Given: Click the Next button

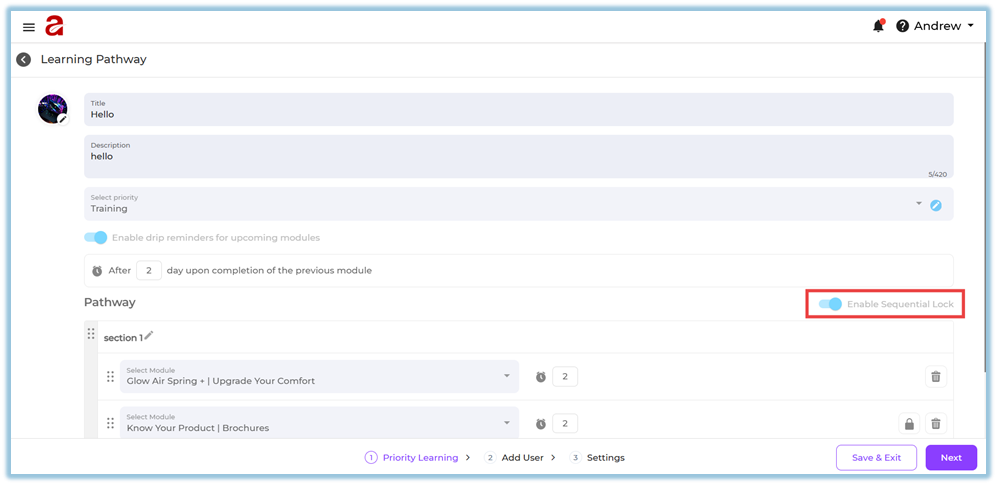Looking at the screenshot, I should pos(951,458).
